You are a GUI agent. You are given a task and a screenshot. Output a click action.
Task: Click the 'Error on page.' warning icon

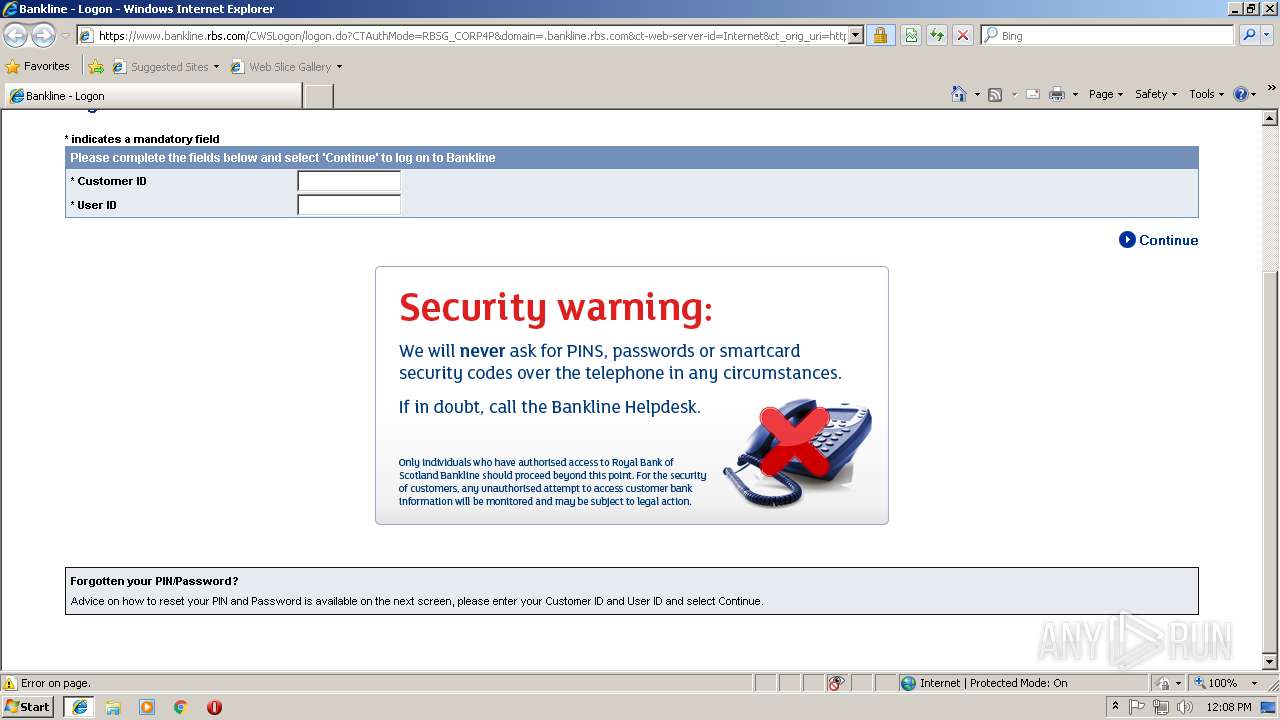click(10, 683)
